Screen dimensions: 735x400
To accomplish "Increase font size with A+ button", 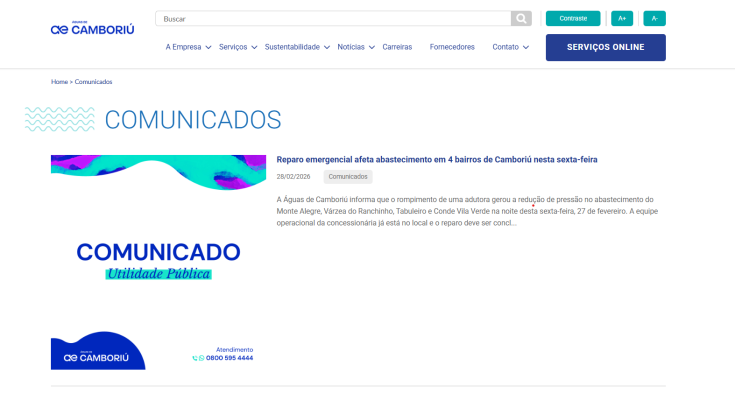I will click(621, 18).
